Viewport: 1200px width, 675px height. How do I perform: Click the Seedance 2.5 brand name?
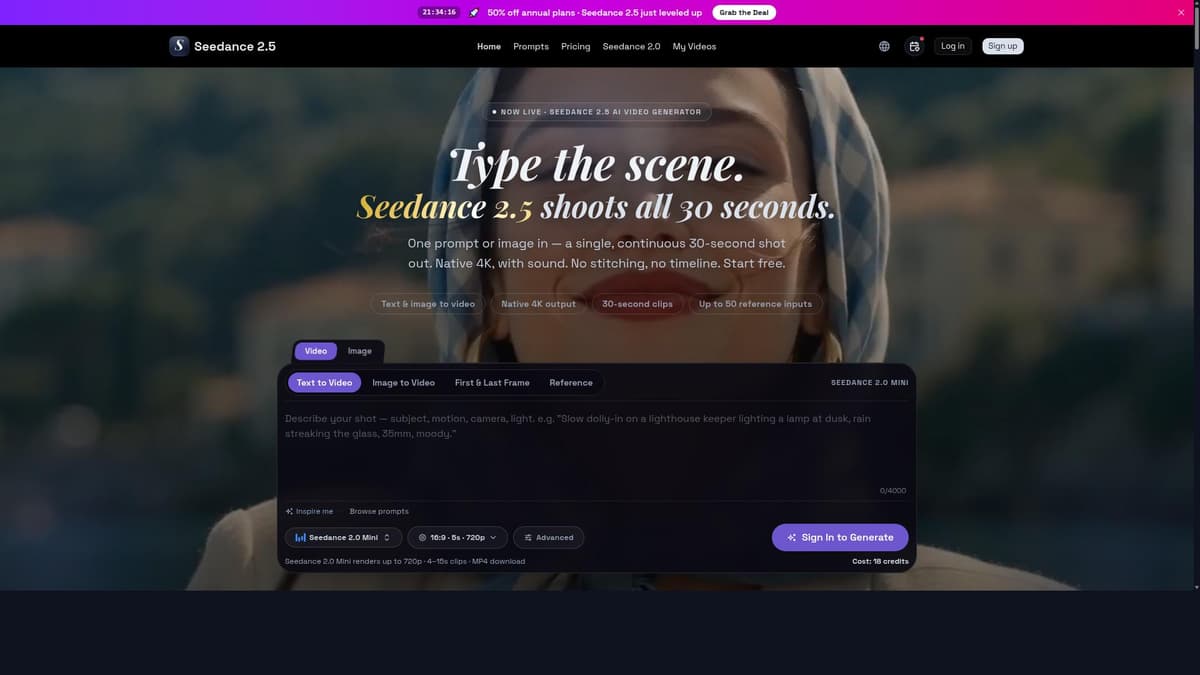pos(235,46)
